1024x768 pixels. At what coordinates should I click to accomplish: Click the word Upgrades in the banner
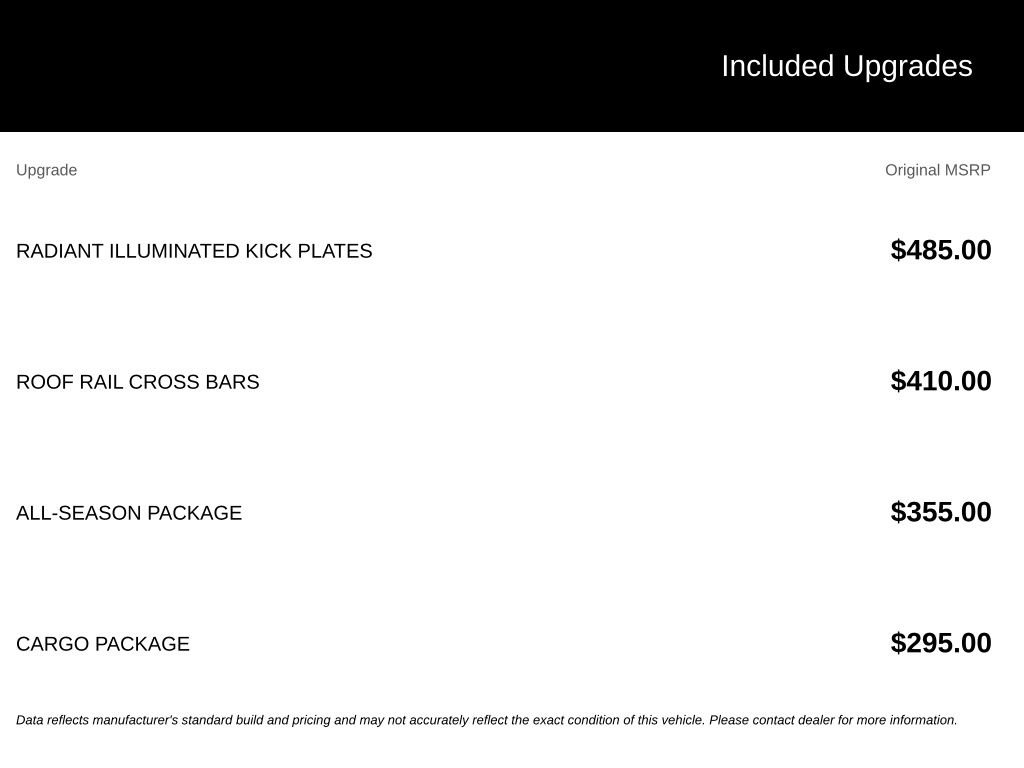point(908,67)
